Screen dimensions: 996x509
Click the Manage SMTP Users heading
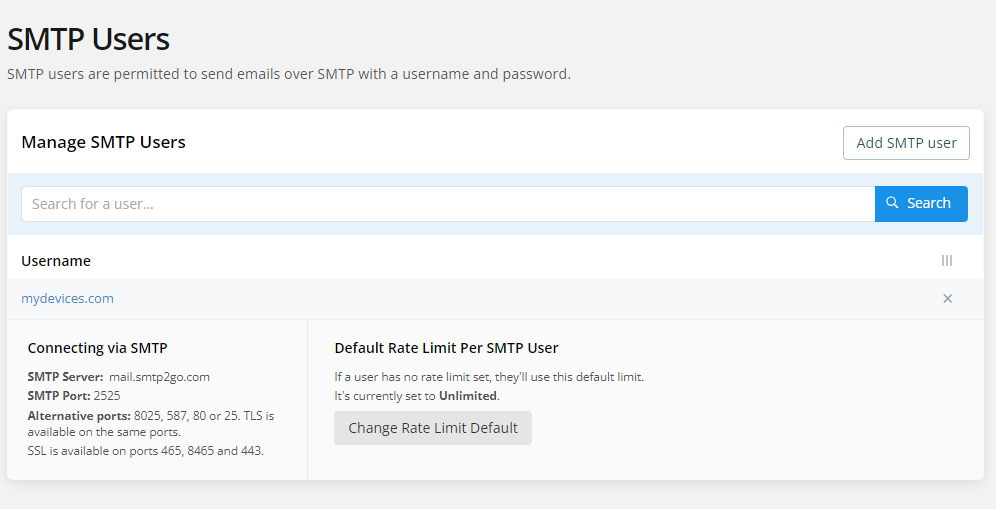[x=104, y=142]
